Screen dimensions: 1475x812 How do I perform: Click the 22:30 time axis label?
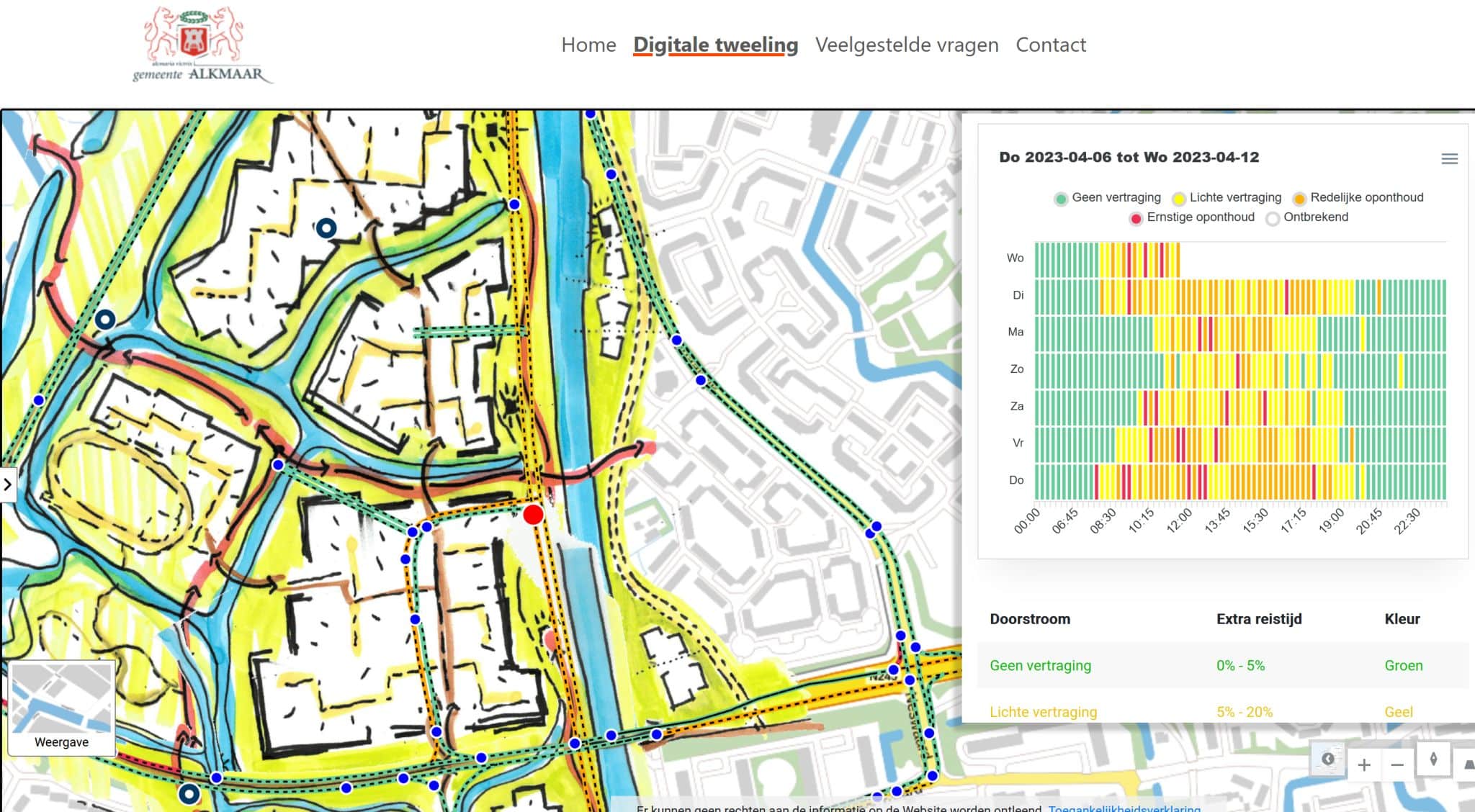click(1407, 520)
